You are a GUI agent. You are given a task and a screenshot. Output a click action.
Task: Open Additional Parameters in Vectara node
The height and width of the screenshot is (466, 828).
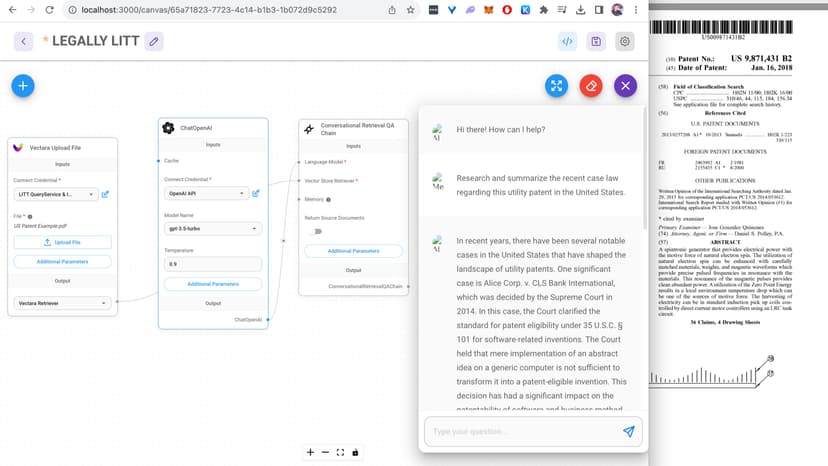[x=62, y=262]
